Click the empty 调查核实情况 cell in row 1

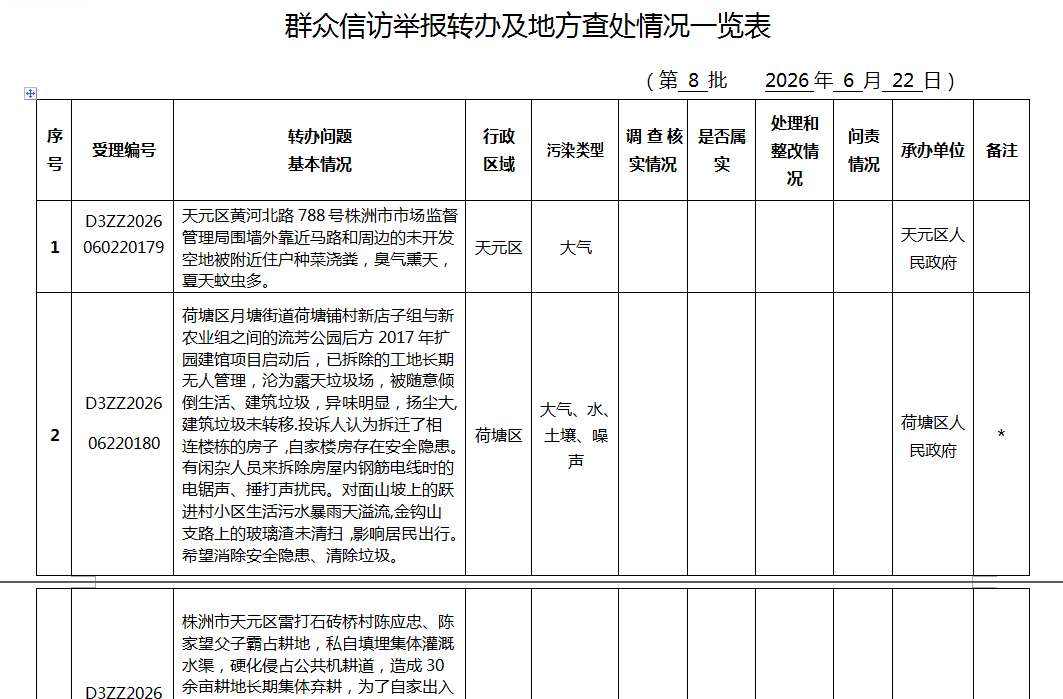click(x=653, y=247)
